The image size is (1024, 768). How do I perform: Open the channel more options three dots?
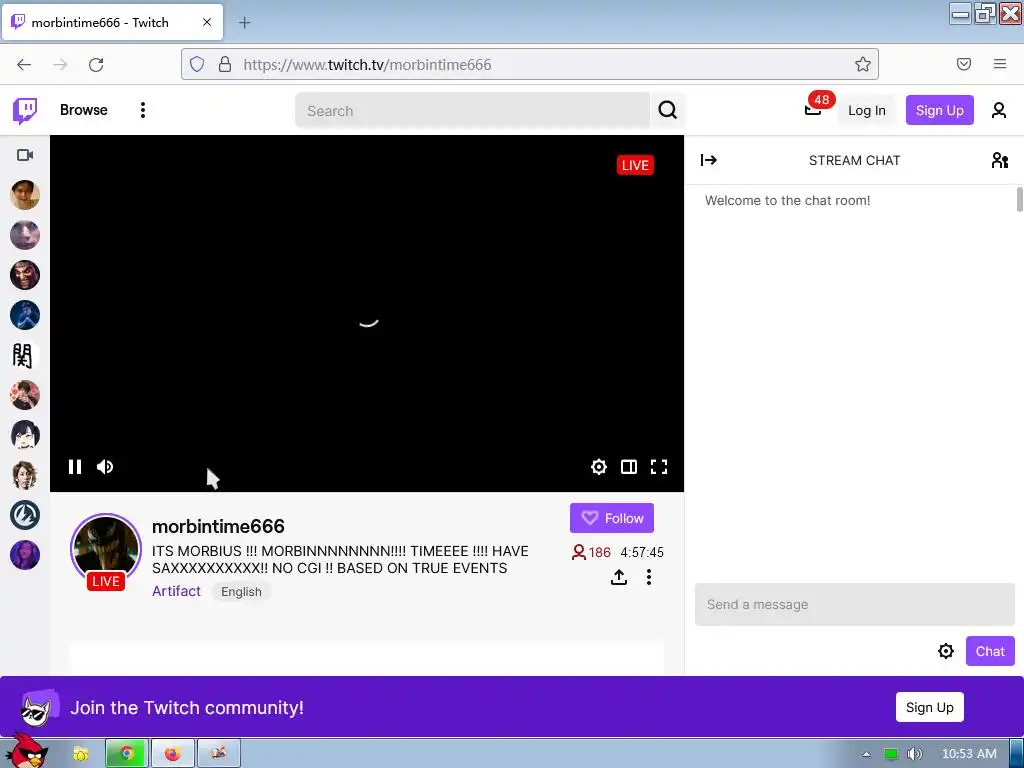point(648,577)
